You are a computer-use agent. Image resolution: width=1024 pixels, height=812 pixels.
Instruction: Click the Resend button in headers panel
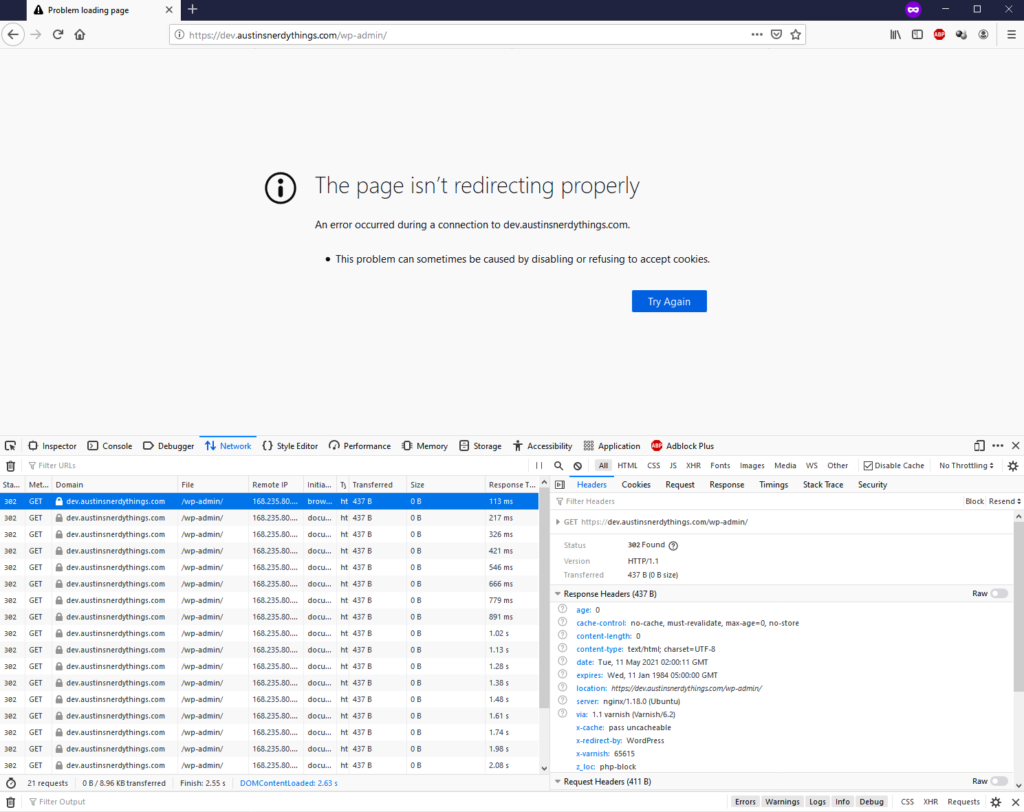click(1003, 501)
